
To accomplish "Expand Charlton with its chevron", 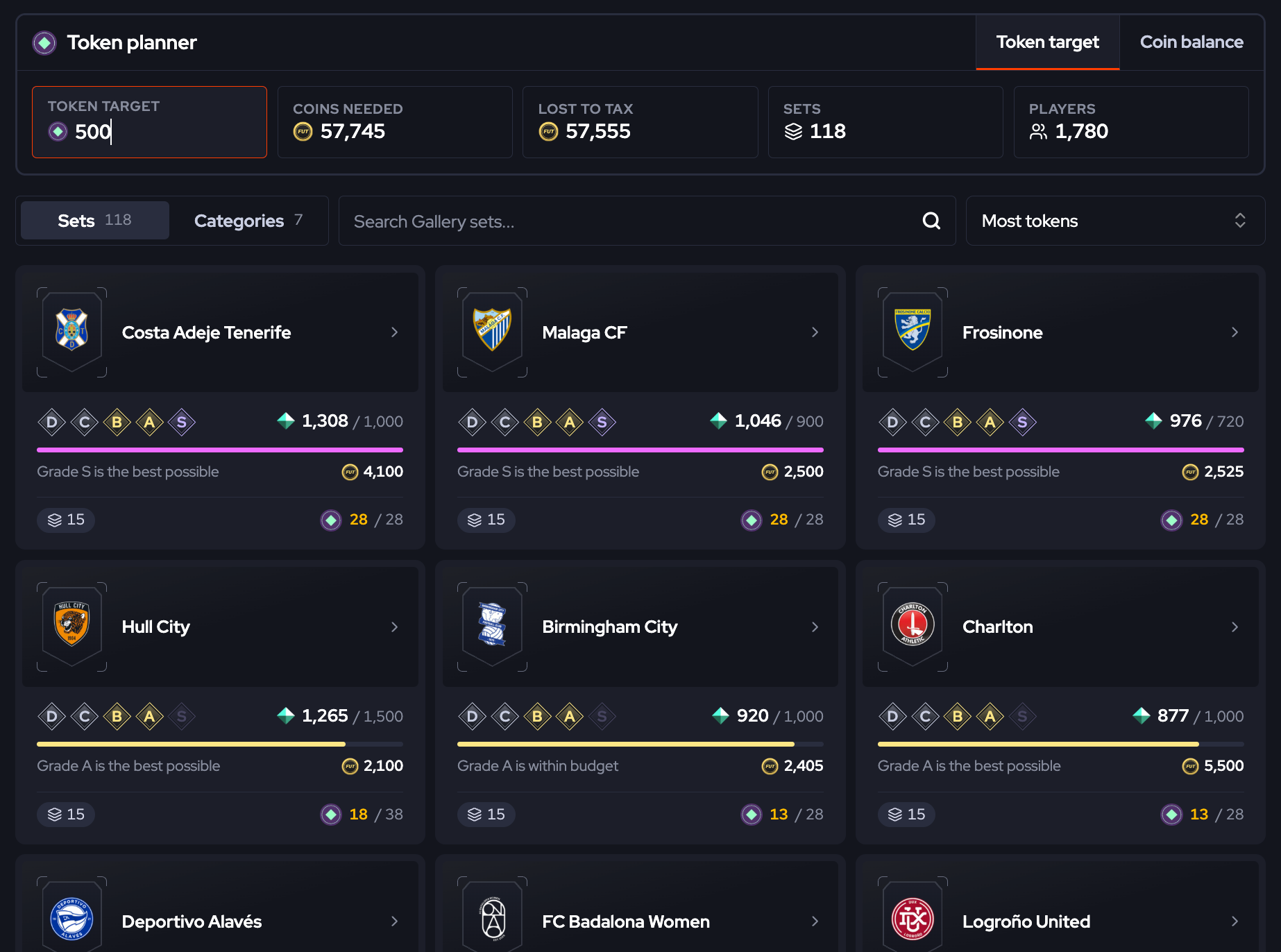I will click(1235, 627).
